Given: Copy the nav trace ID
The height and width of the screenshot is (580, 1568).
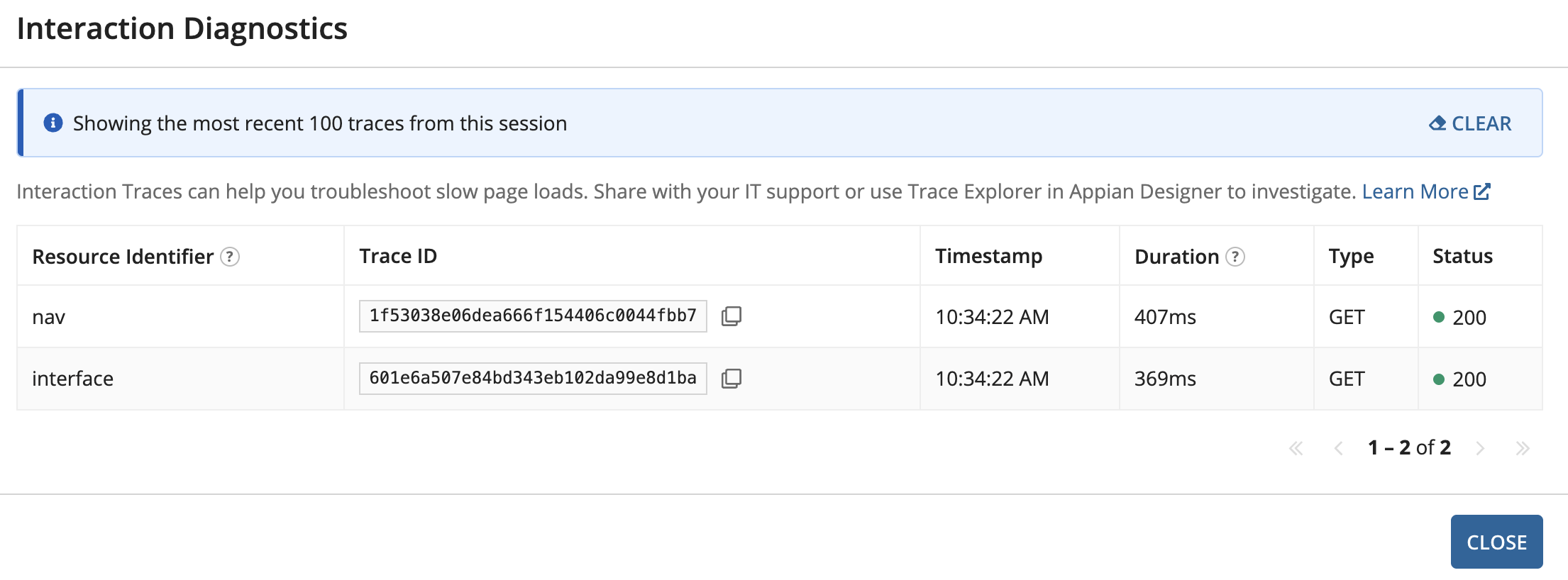Looking at the screenshot, I should coord(731,316).
